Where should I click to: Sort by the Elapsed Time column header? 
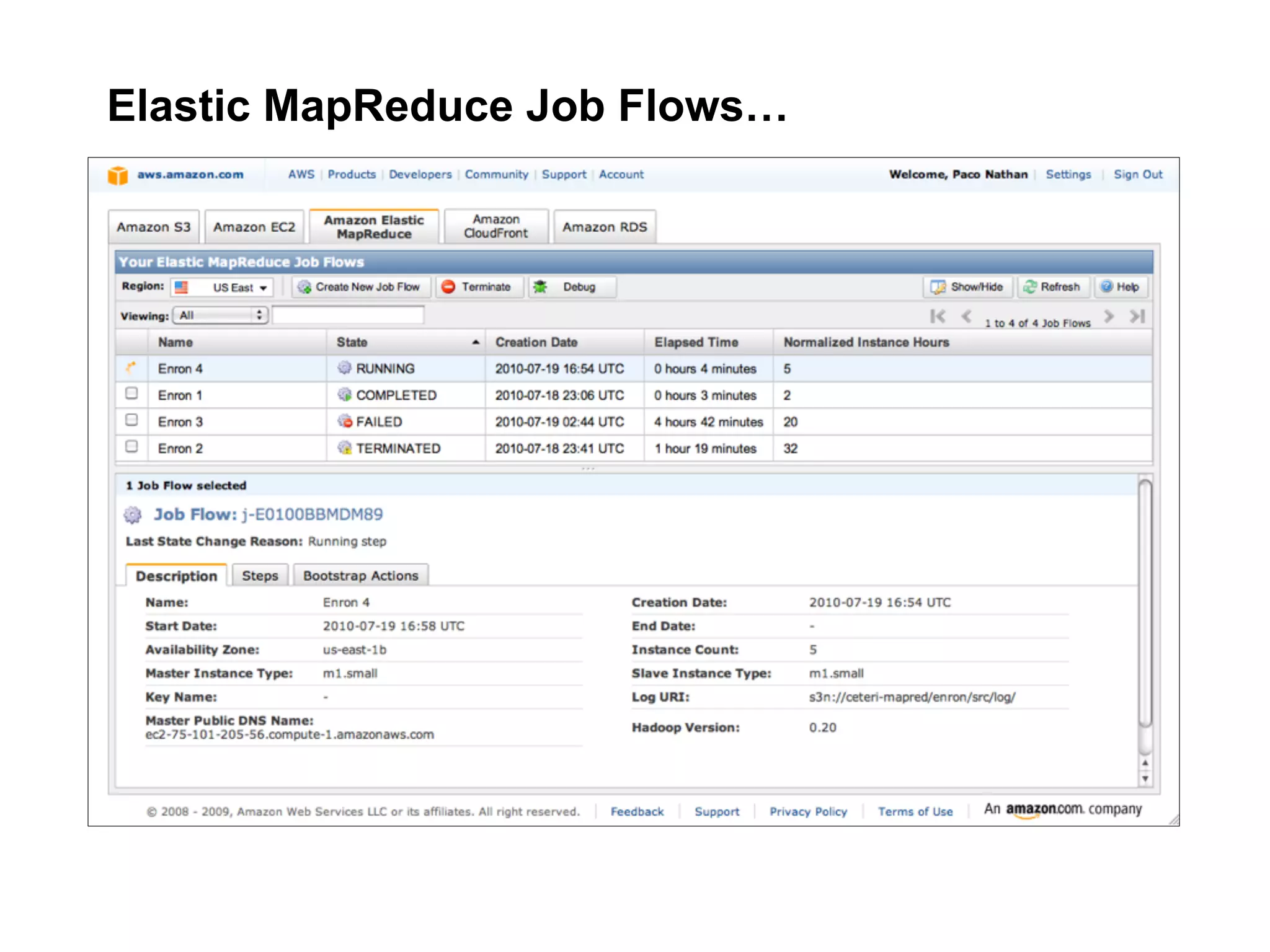tap(709, 342)
